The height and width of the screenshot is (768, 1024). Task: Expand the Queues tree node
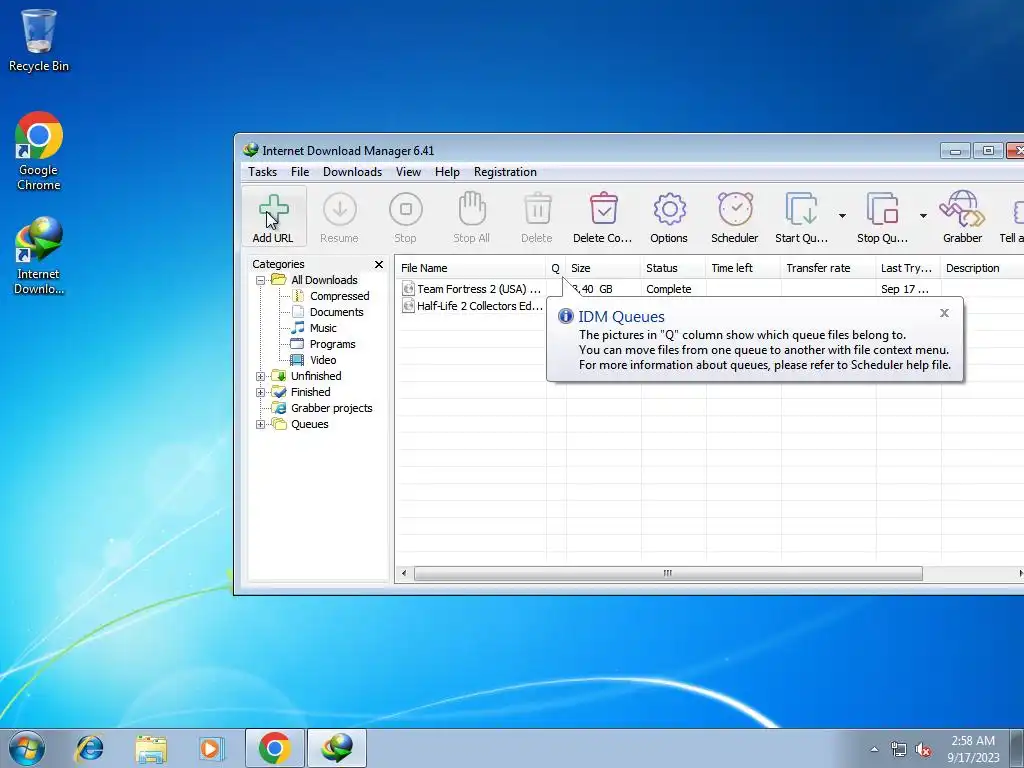point(261,424)
